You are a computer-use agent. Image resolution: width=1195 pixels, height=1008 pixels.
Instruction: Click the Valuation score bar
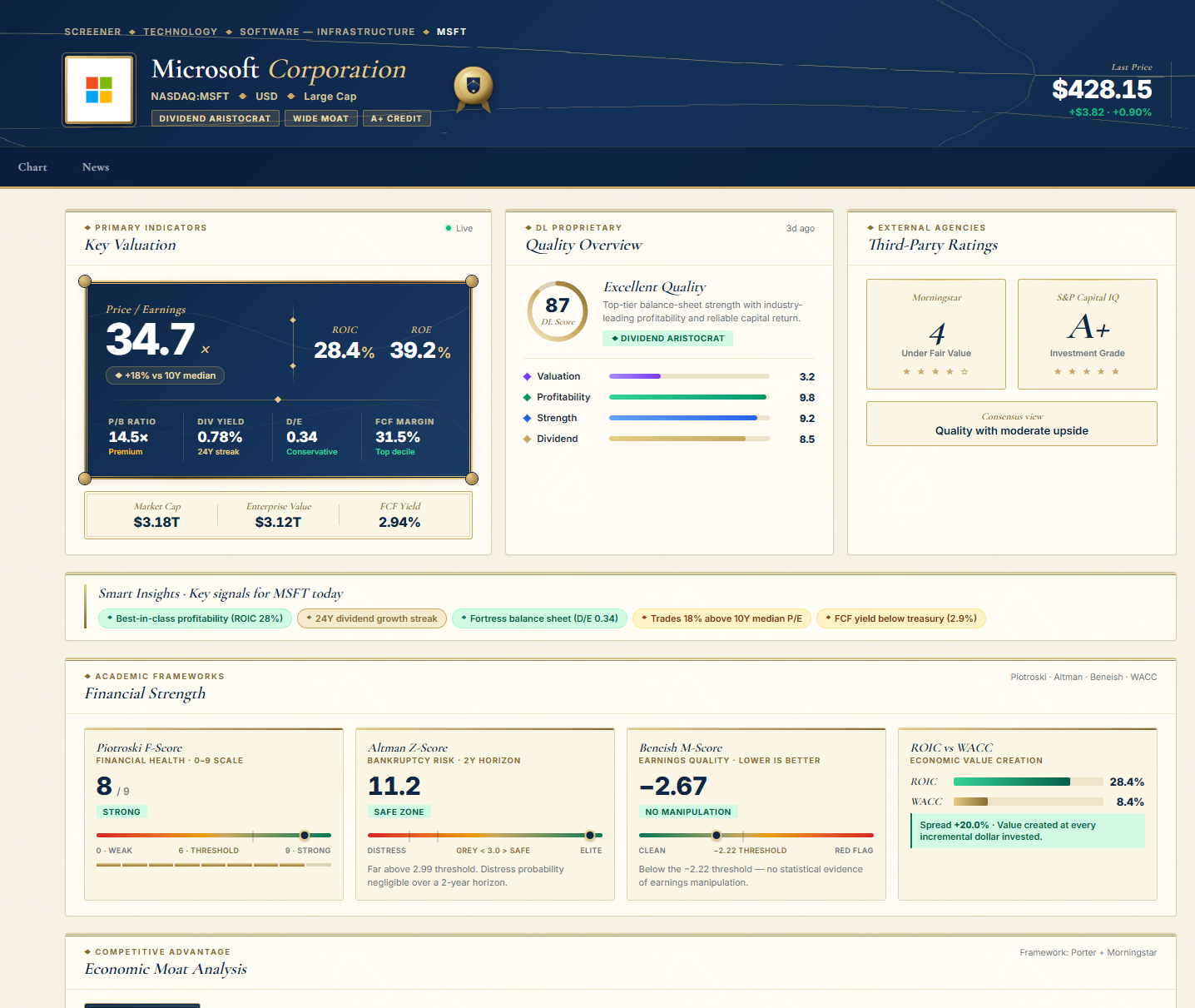pos(689,377)
